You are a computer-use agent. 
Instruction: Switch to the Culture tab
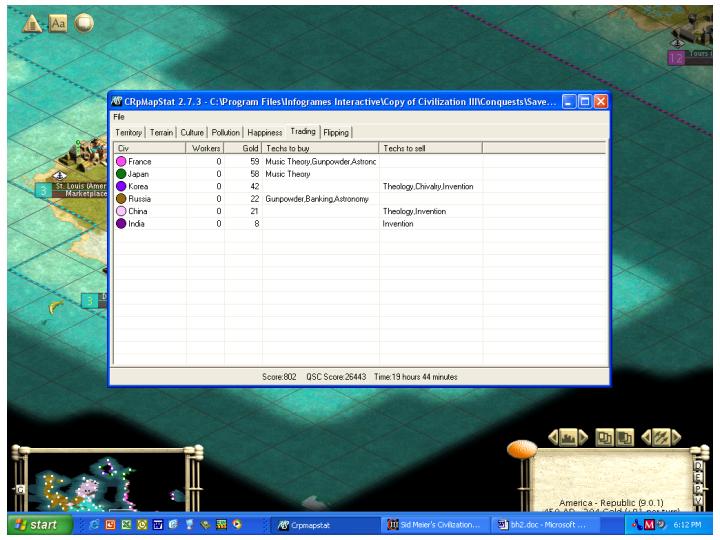coord(192,133)
